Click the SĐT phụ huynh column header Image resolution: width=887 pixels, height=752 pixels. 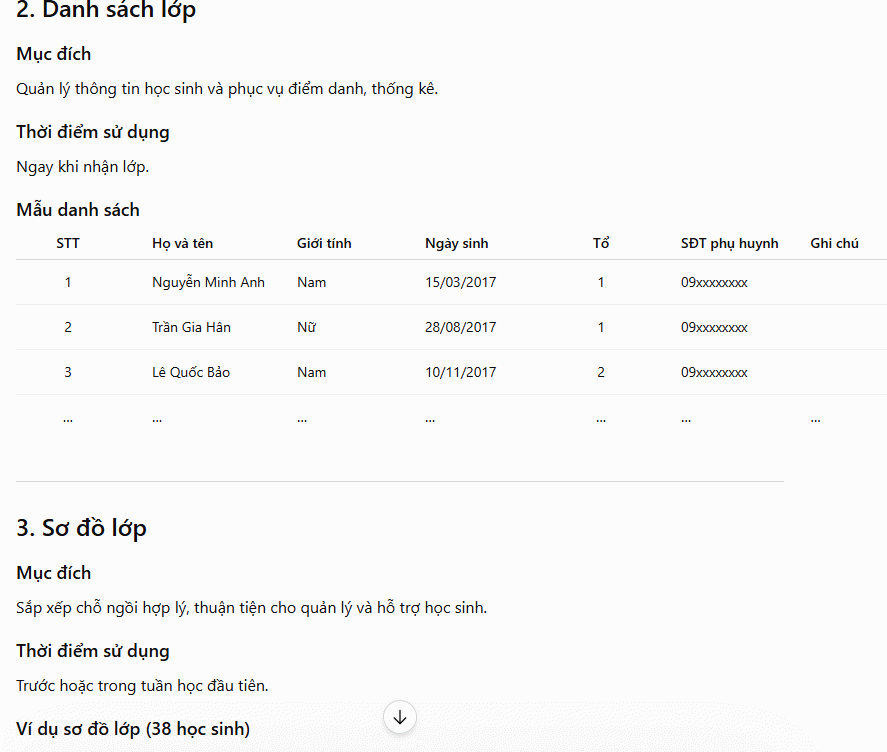click(x=729, y=243)
